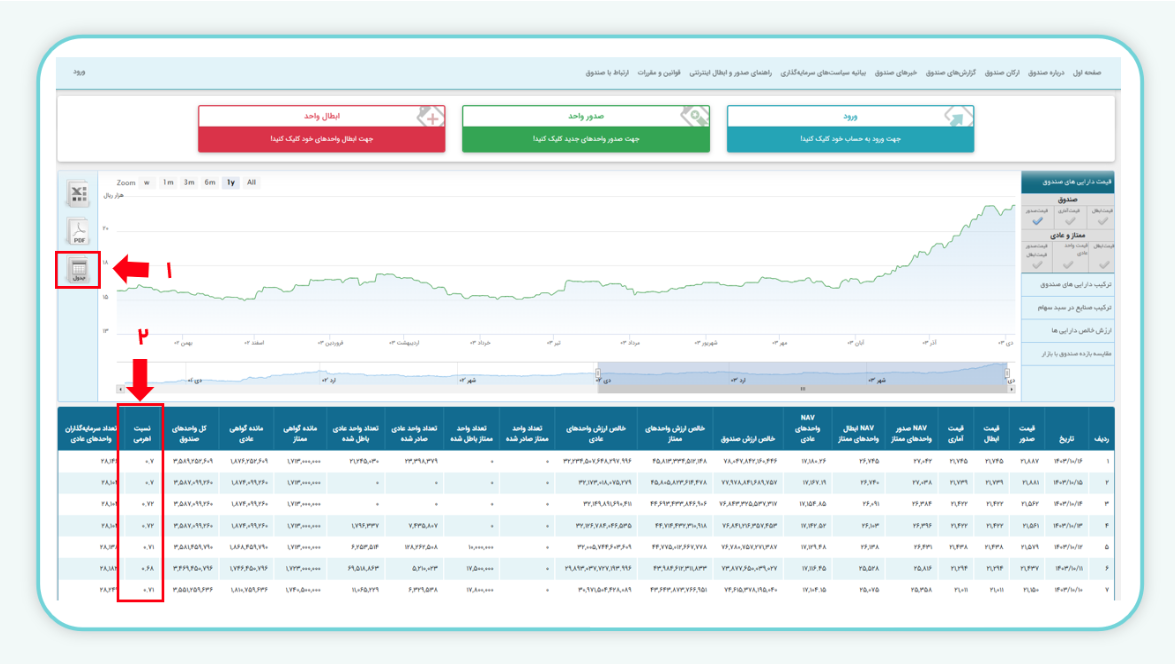
Task: Expand the ترکیب صنایع در سبد سهام section
Action: [x=1070, y=308]
